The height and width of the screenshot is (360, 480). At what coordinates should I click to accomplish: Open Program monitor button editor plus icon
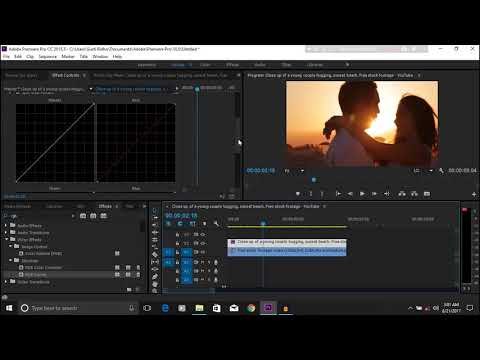(x=474, y=194)
